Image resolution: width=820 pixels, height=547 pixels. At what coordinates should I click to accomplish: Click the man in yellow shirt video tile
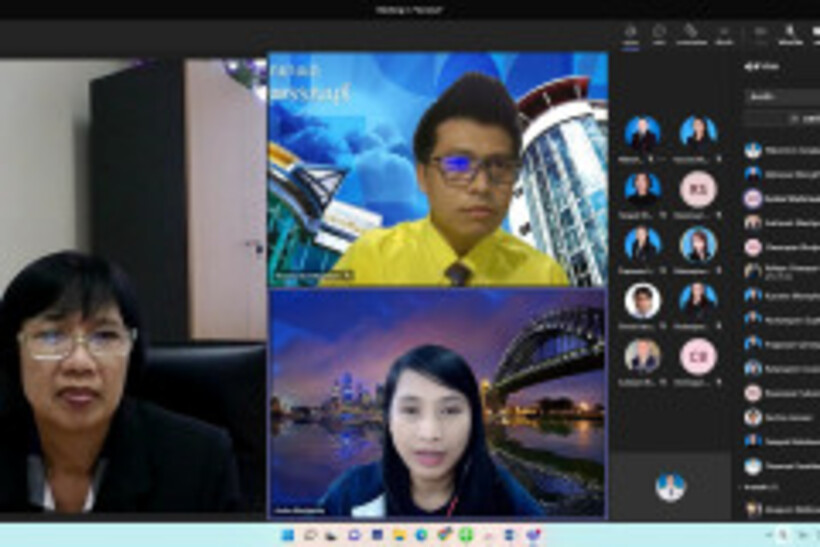[437, 169]
